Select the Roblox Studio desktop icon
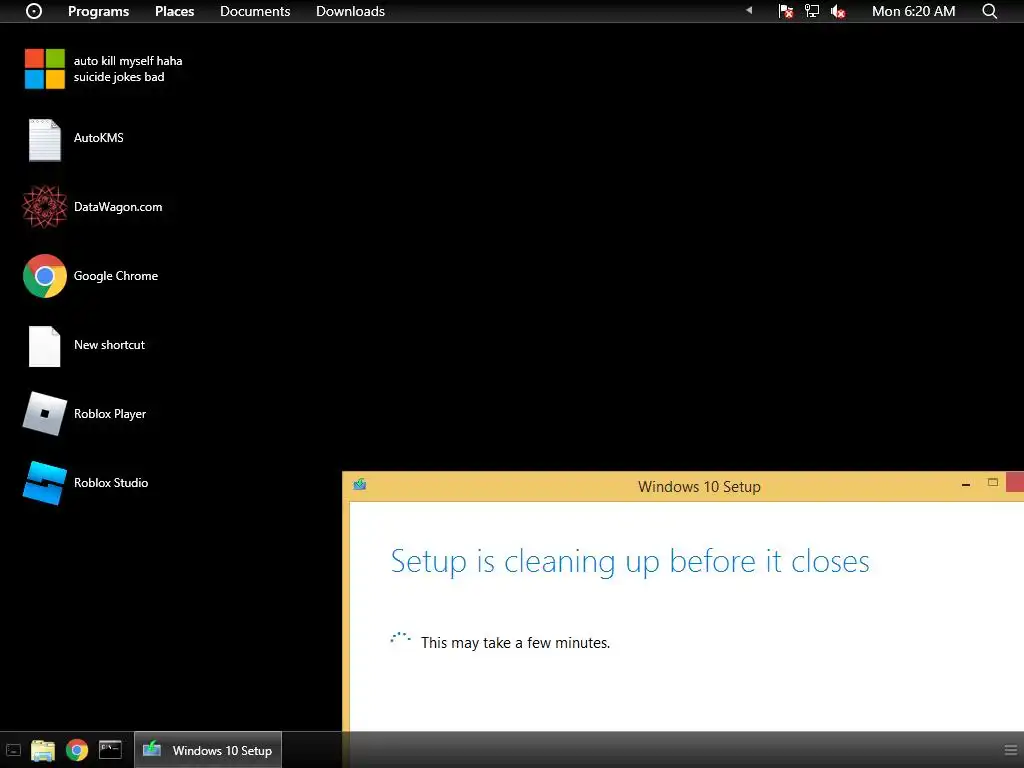The image size is (1024, 768). point(44,483)
